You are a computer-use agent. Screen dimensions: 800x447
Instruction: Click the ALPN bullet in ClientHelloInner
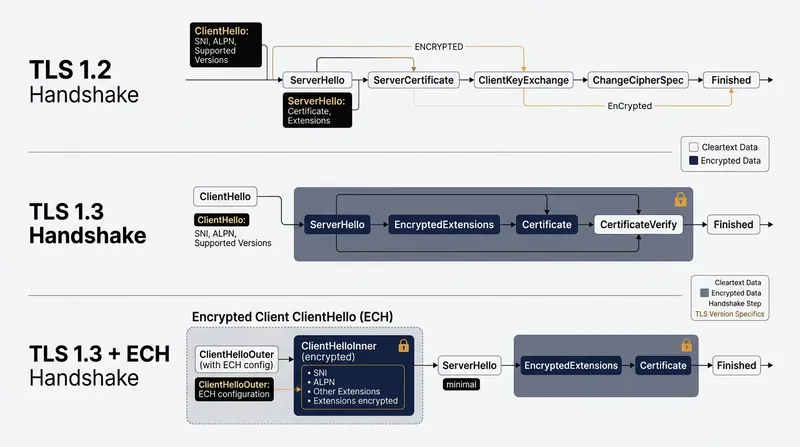321,382
